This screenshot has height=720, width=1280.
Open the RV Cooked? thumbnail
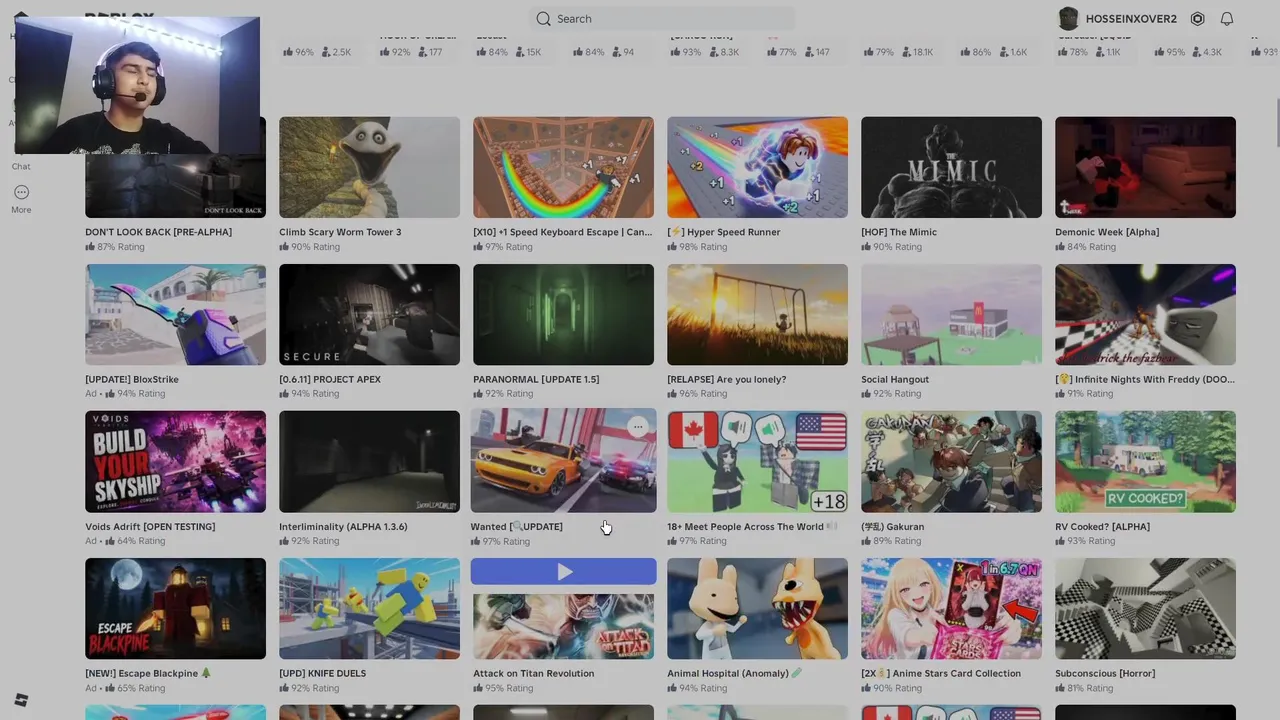(1145, 462)
